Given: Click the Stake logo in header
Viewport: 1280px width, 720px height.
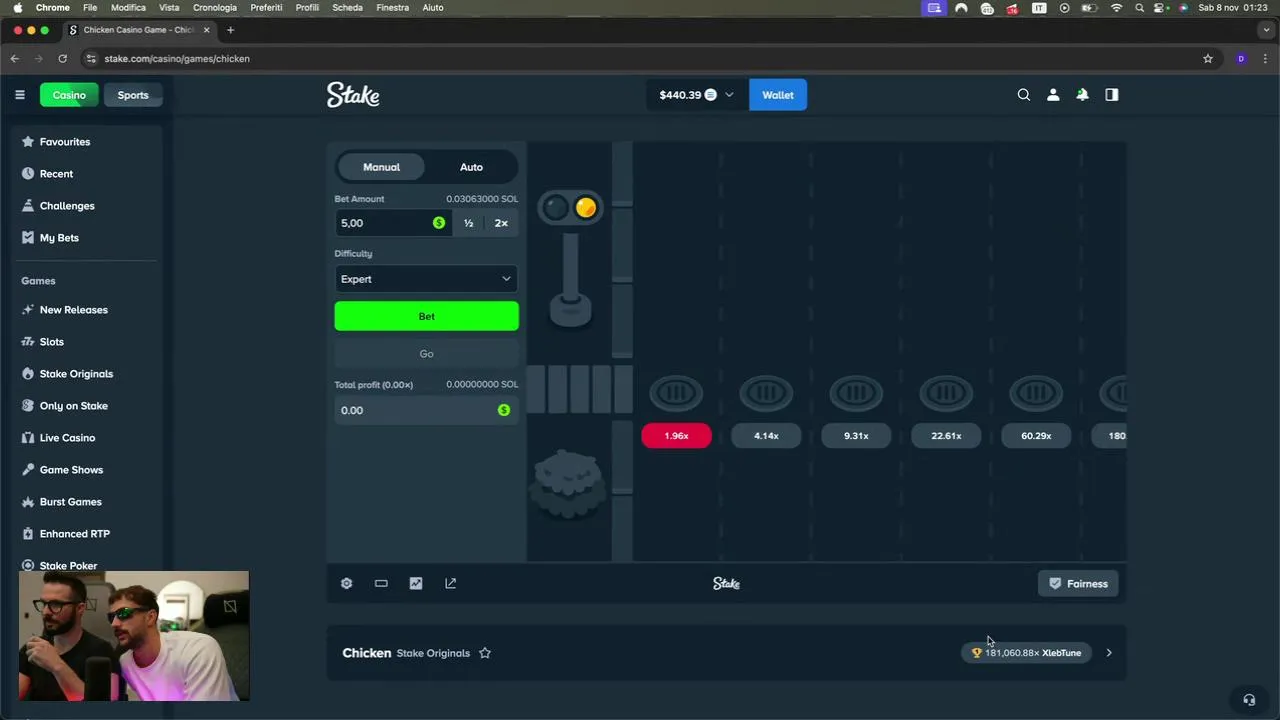Looking at the screenshot, I should click(353, 95).
